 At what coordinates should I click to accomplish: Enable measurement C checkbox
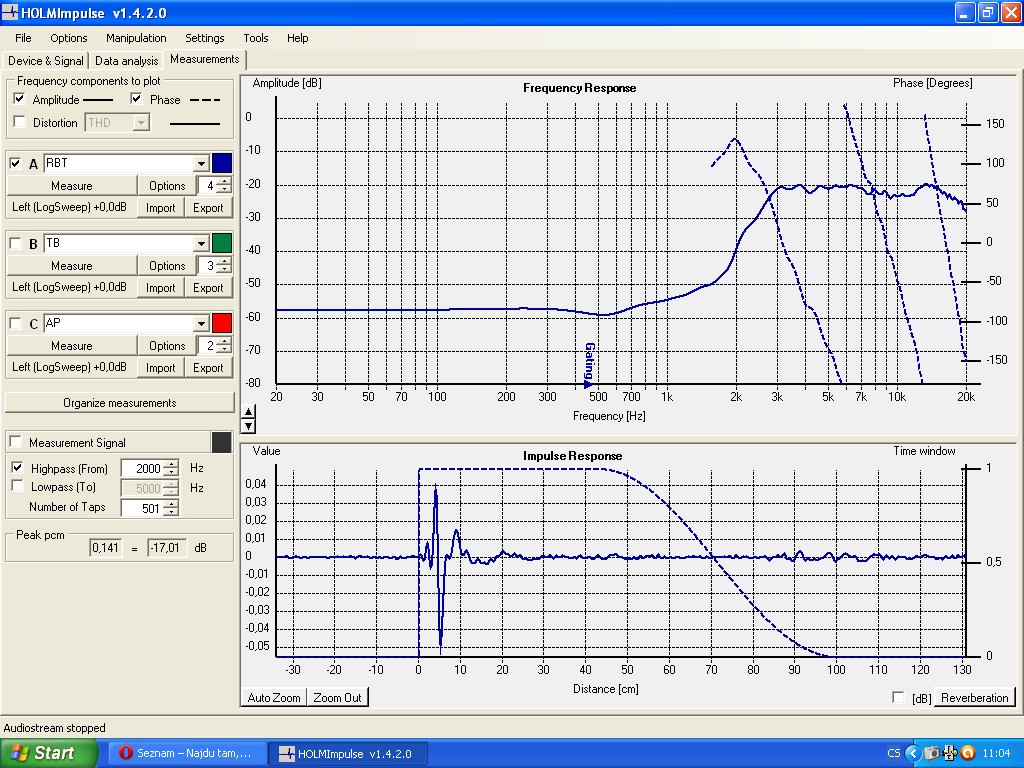point(16,323)
